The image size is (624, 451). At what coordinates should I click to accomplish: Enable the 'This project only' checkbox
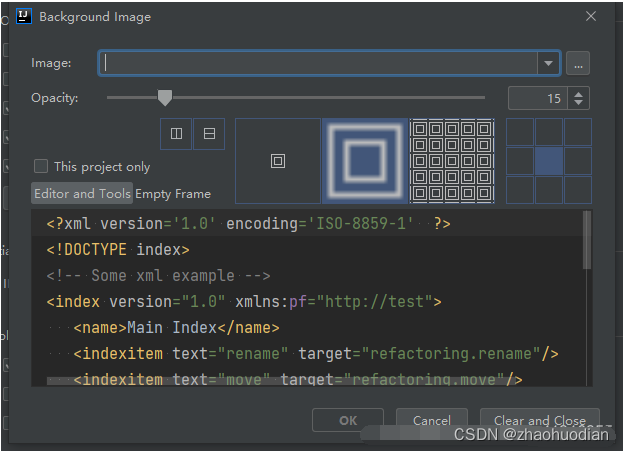41,166
